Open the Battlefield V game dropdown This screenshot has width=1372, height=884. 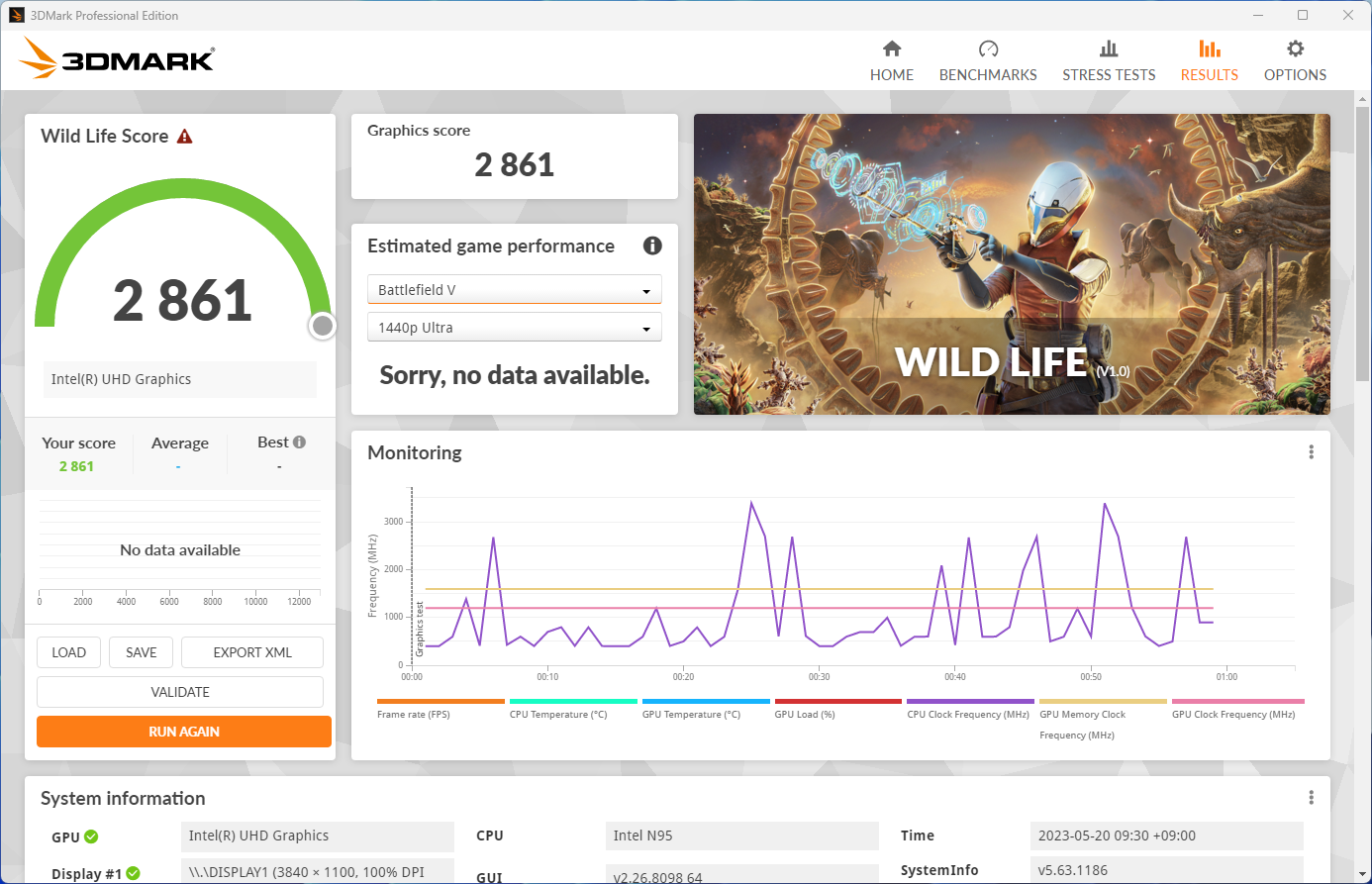[514, 289]
